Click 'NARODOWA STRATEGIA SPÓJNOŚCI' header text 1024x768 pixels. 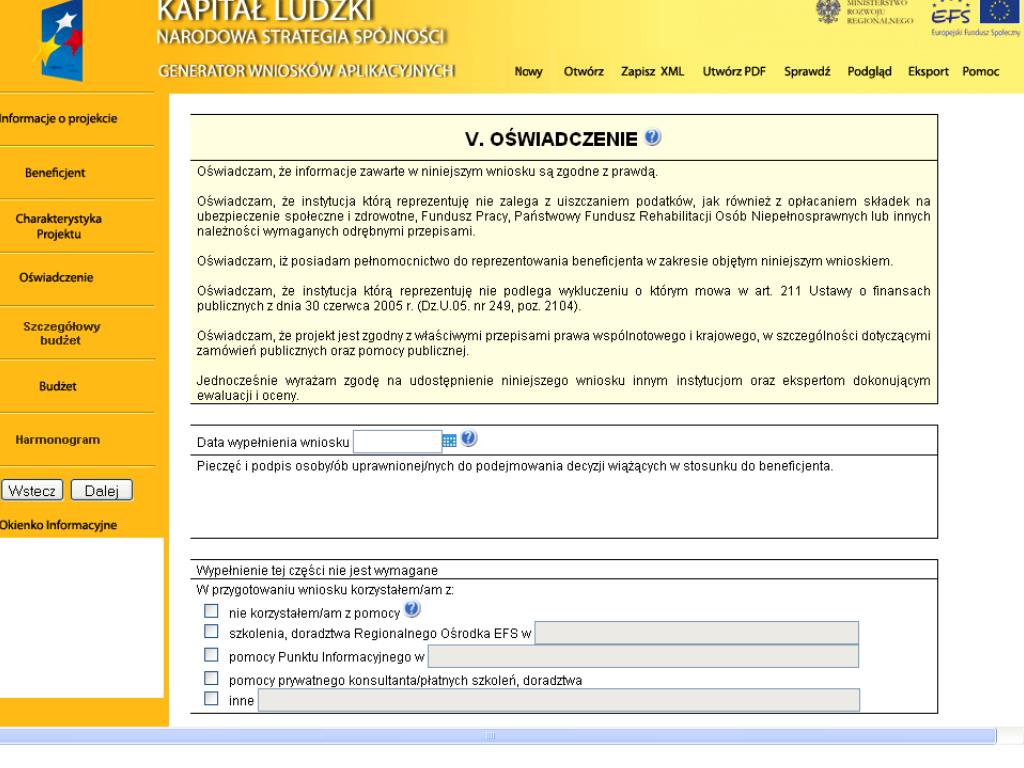(x=301, y=37)
